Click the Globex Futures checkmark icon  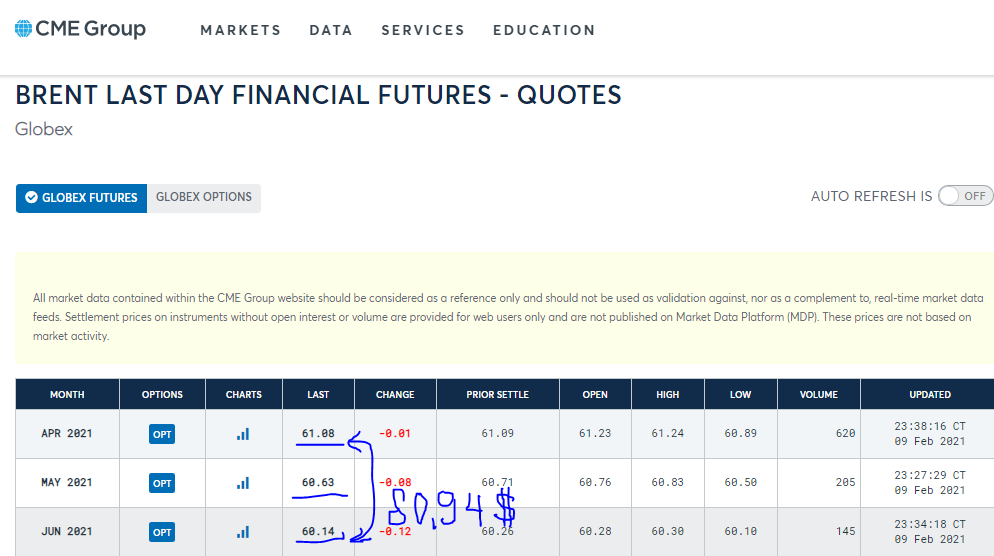(x=31, y=198)
